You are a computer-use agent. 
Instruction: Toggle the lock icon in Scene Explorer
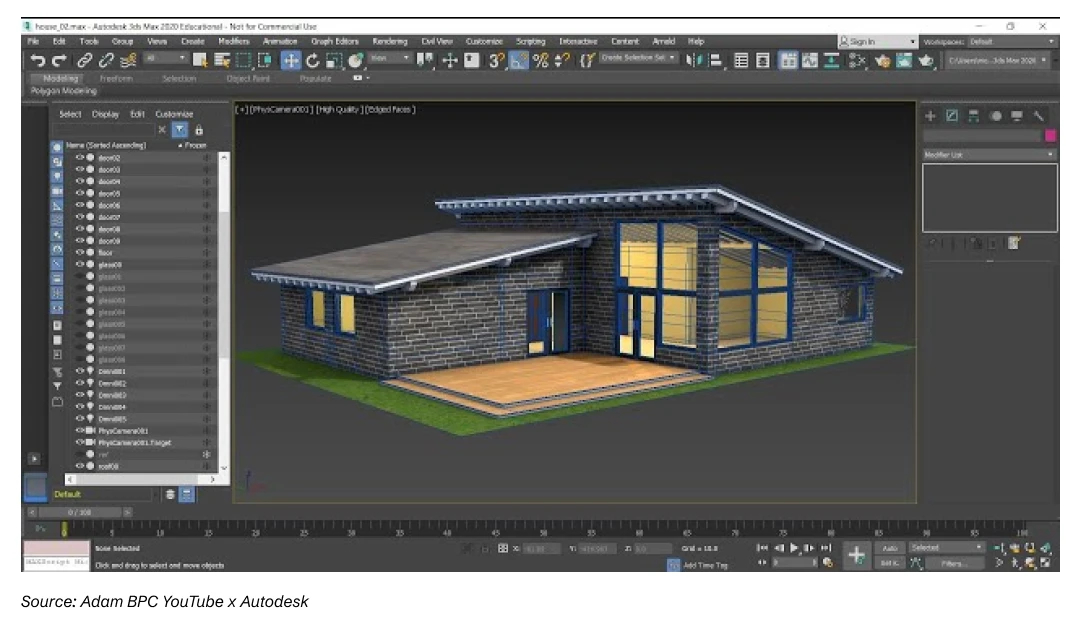tap(199, 129)
